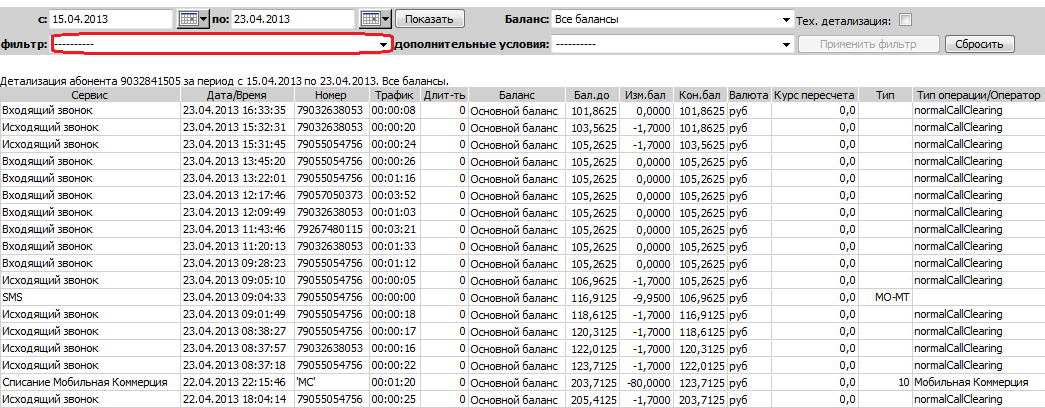Click the date 23.04.2013 12:17:46
The image size is (1045, 408).
[234, 195]
